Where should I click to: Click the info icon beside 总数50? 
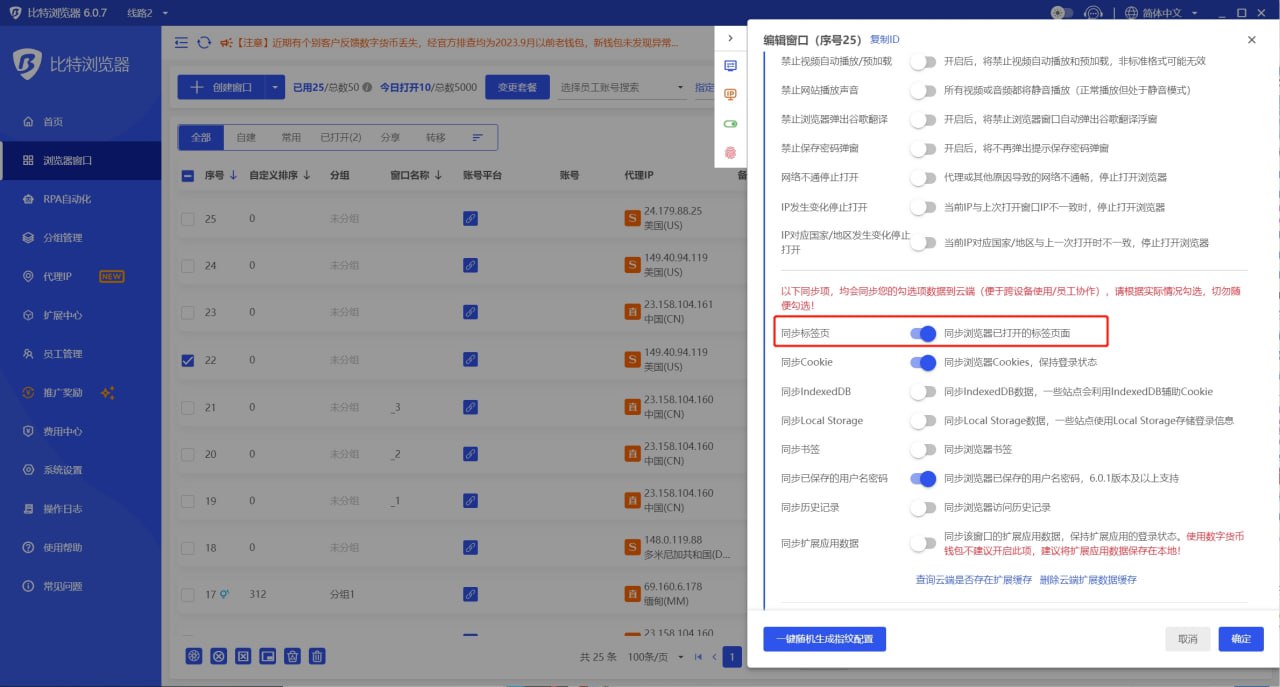point(367,88)
